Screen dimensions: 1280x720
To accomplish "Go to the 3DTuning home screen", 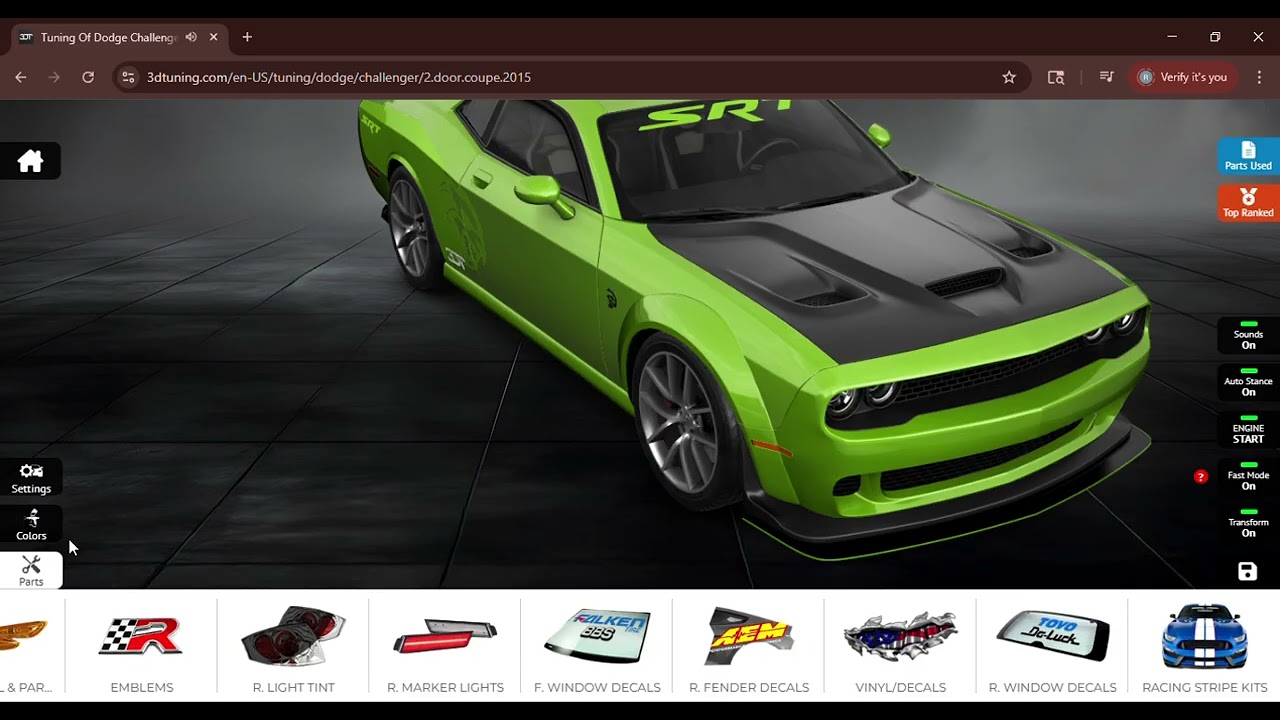I will click(x=30, y=161).
